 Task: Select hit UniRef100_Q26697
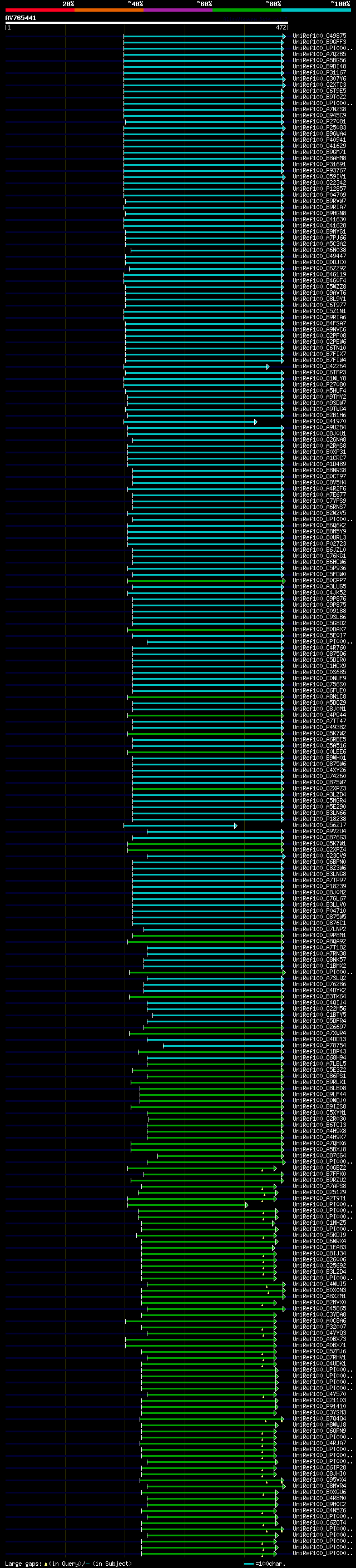click(319, 1027)
